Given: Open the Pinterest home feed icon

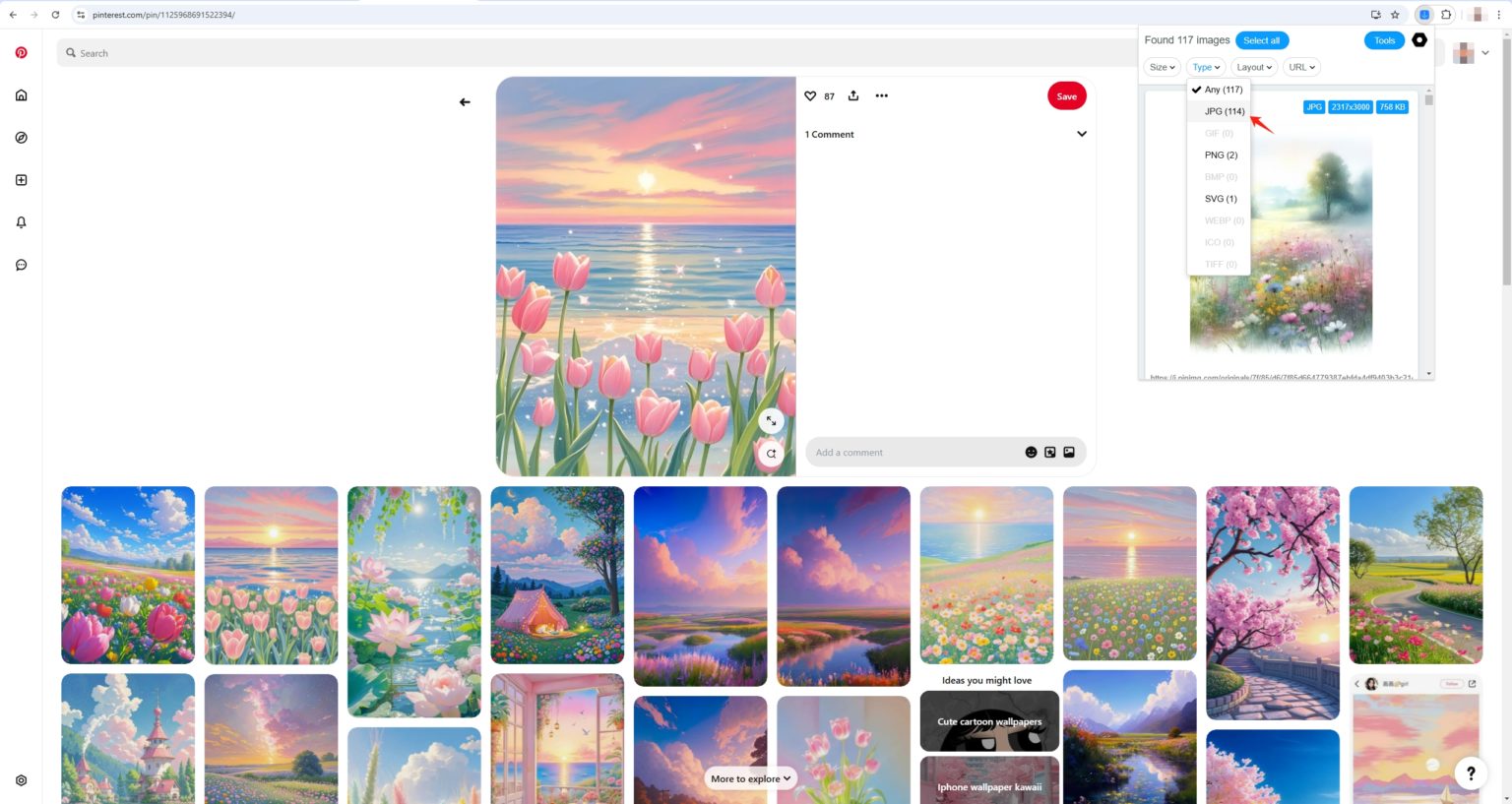Looking at the screenshot, I should (x=21, y=94).
